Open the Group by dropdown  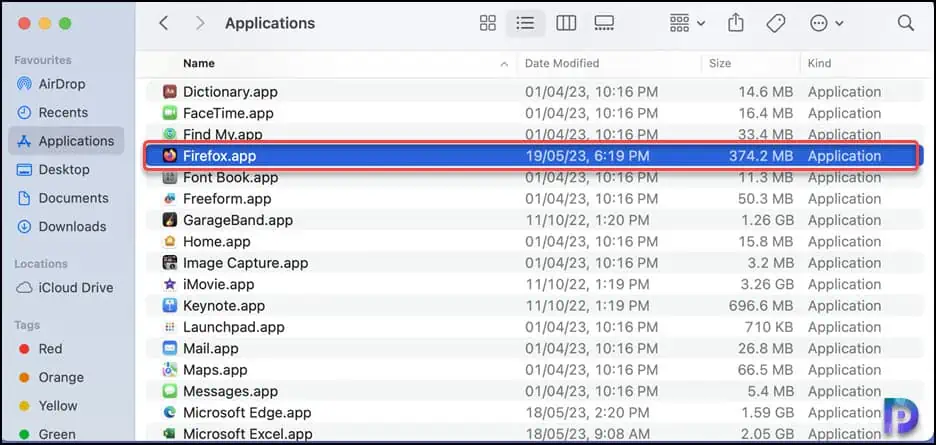click(687, 23)
